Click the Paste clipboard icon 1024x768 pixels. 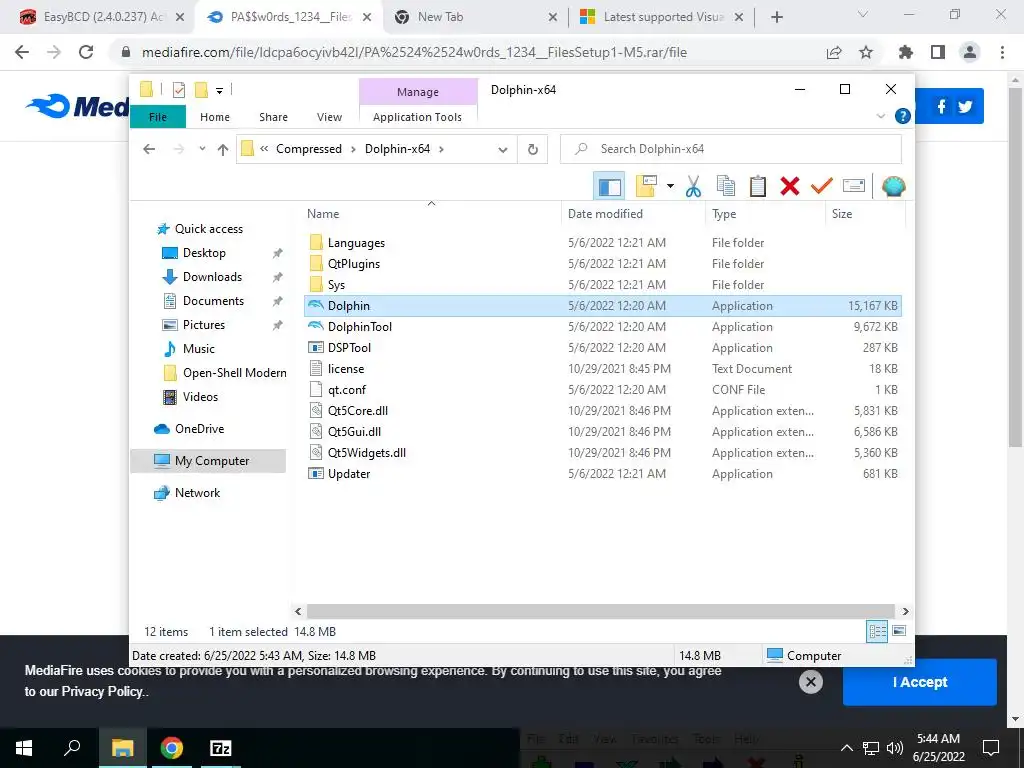pyautogui.click(x=758, y=187)
